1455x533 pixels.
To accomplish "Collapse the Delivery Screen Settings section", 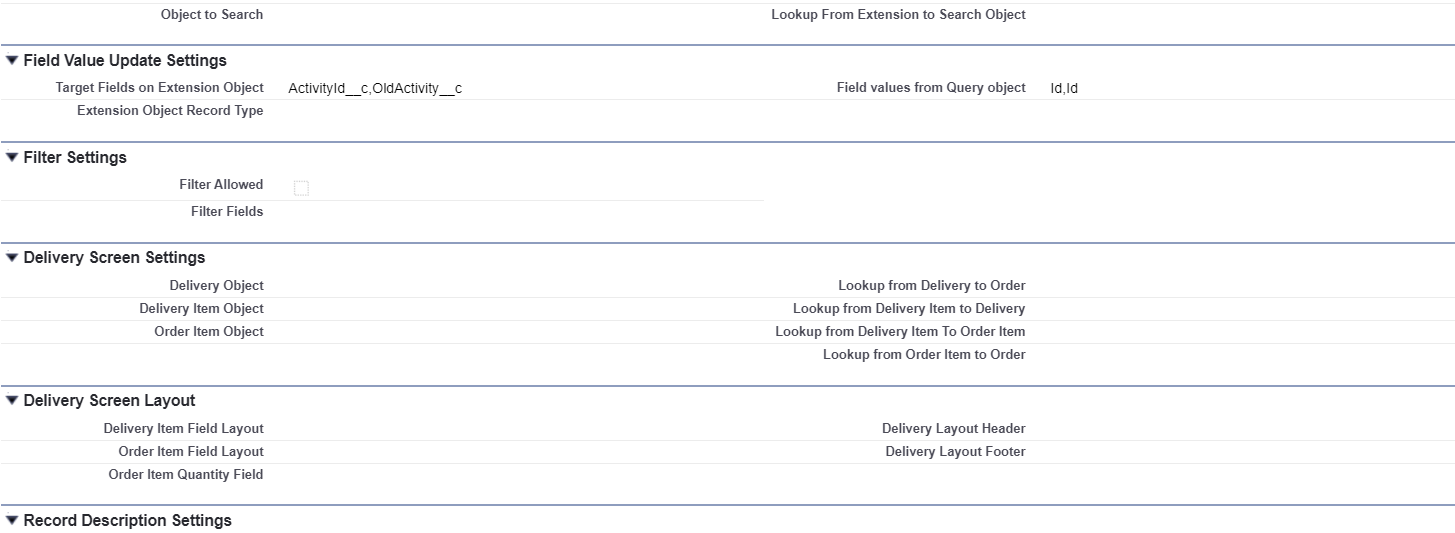I will [x=12, y=258].
